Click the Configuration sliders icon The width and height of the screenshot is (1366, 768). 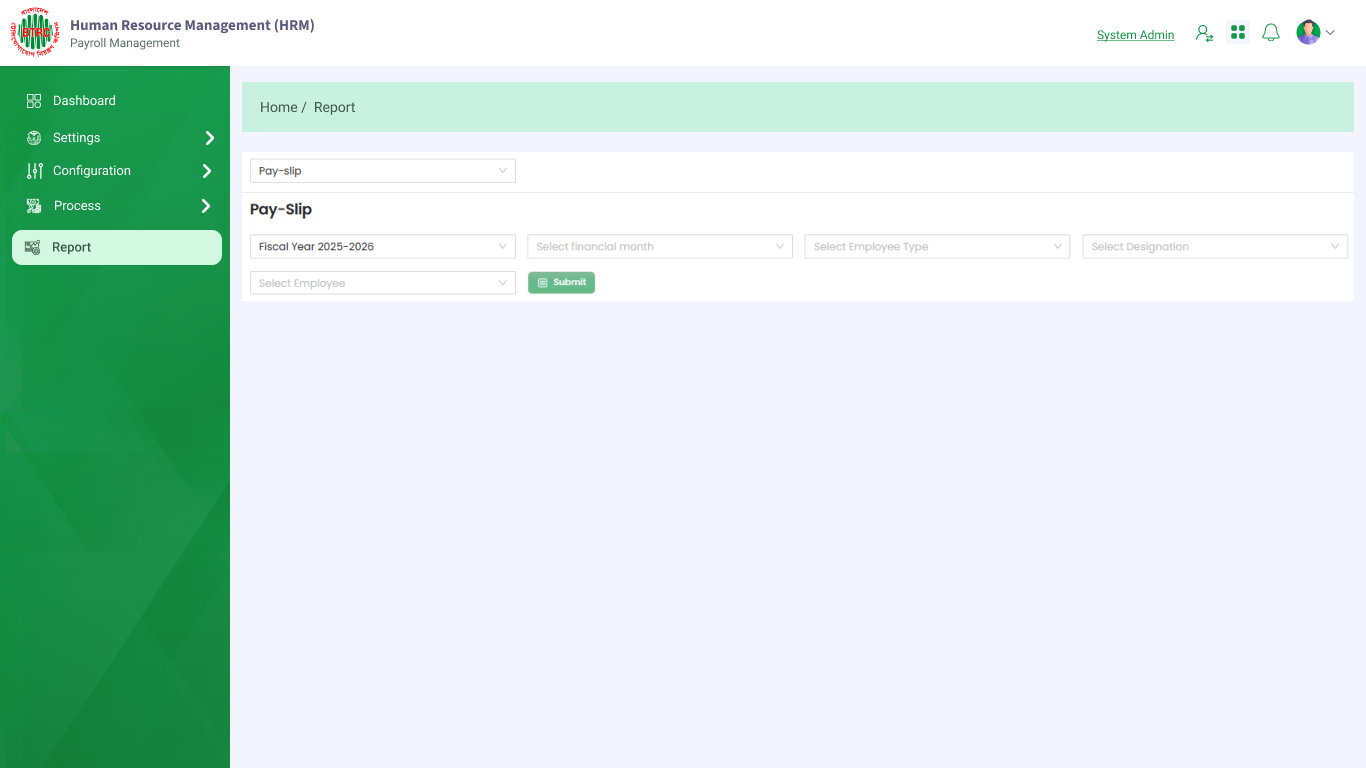click(x=34, y=171)
